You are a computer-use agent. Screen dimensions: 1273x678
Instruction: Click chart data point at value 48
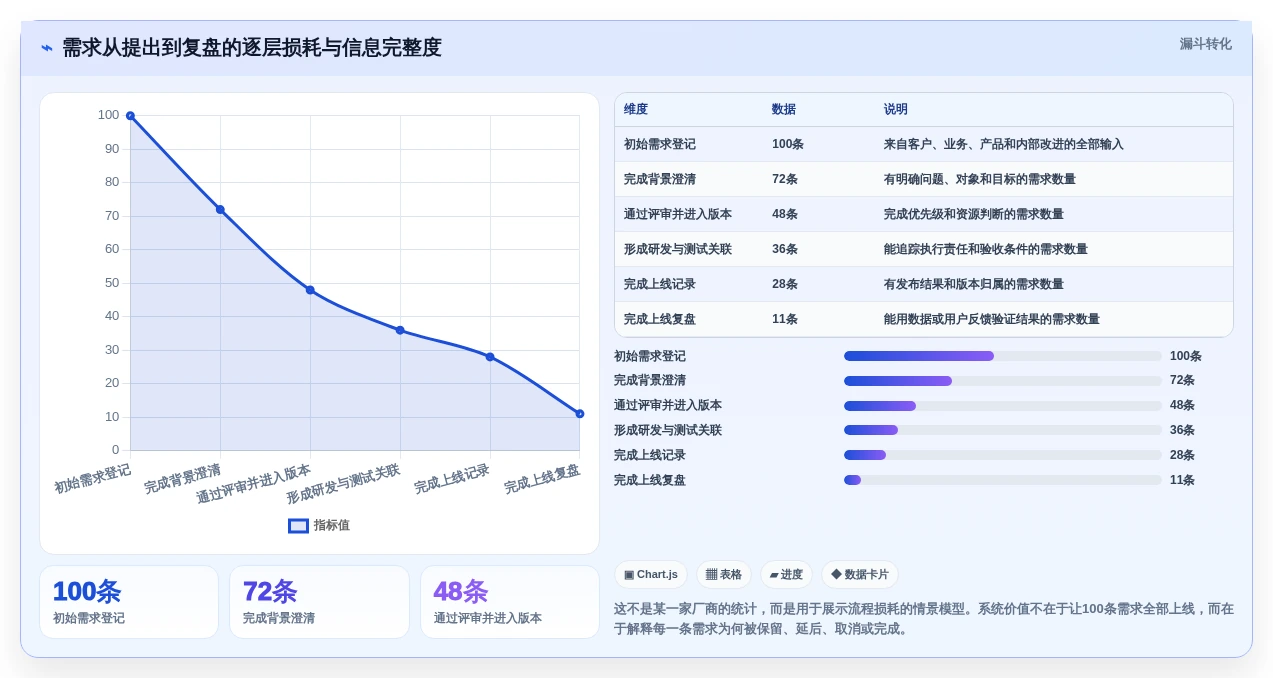click(x=310, y=290)
